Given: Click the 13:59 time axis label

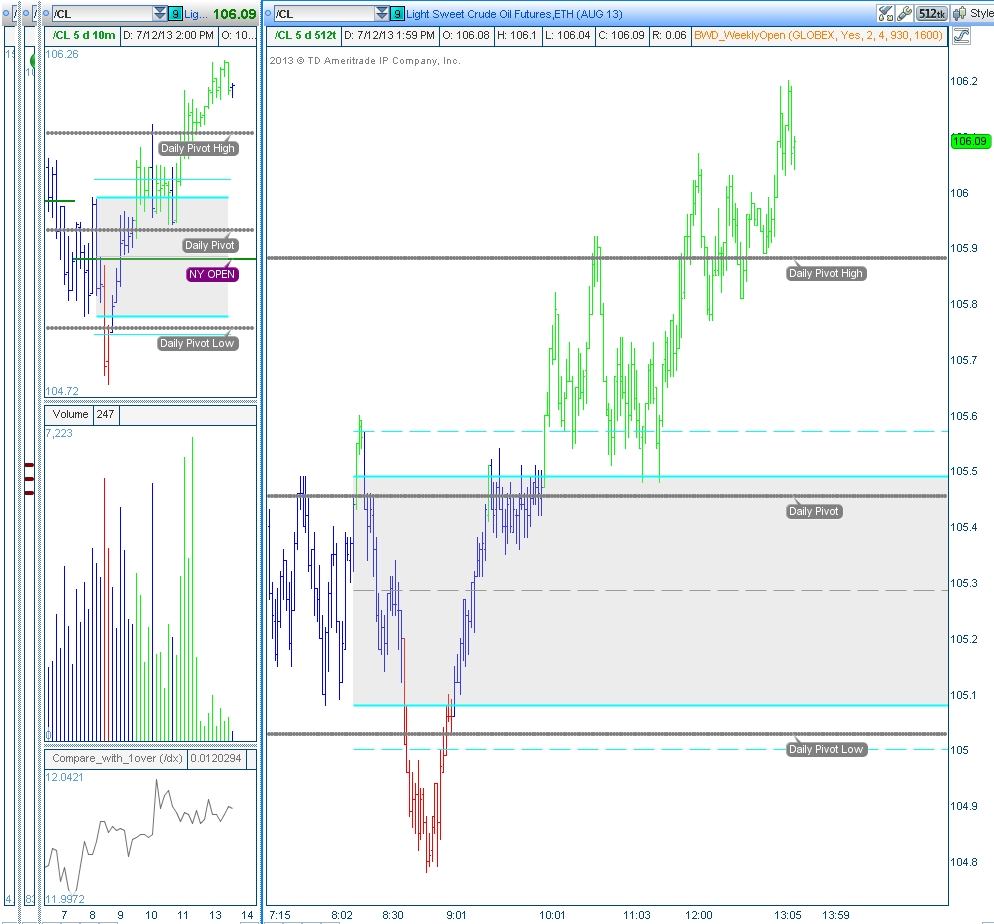Looking at the screenshot, I should [836, 915].
